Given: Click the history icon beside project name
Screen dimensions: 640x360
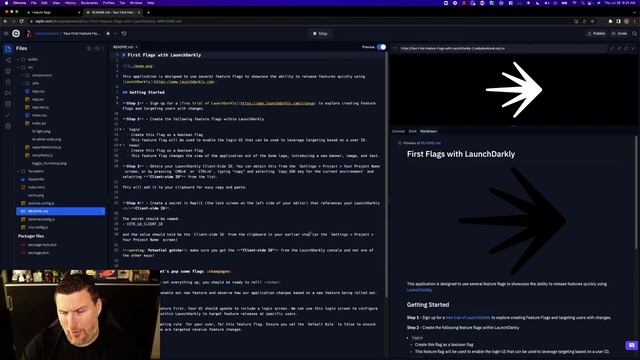Looking at the screenshot, I should (124, 33).
